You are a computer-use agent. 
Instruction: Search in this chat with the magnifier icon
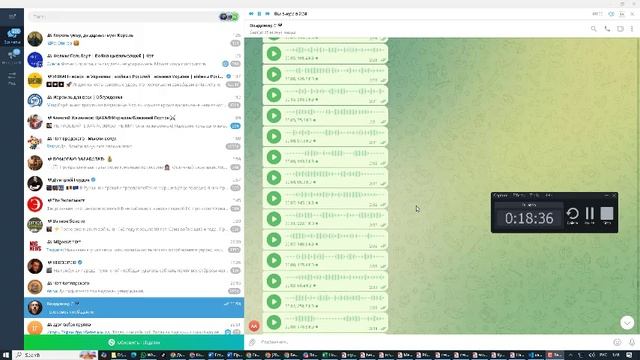pyautogui.click(x=593, y=29)
